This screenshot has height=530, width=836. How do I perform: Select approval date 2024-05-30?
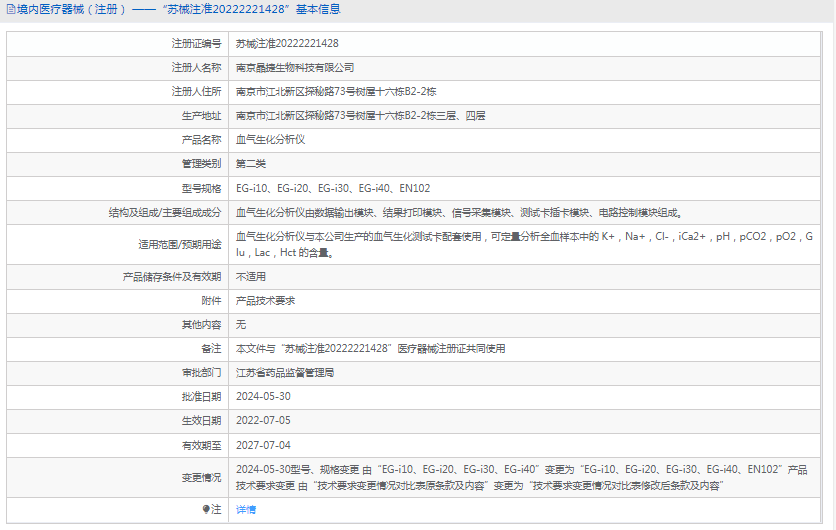(x=263, y=397)
